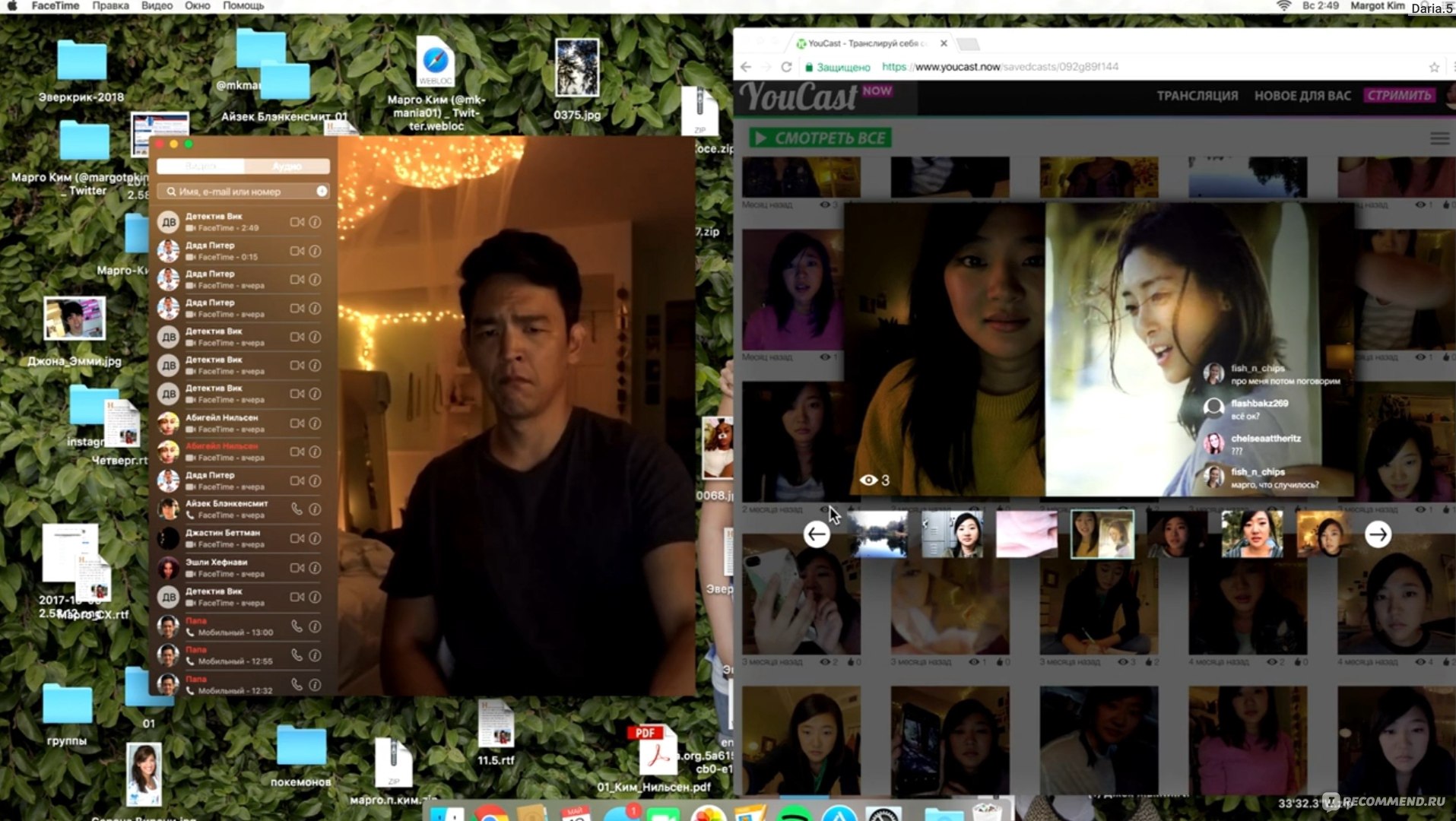Open the Помощь menu
Image resolution: width=1456 pixels, height=821 pixels.
point(243,5)
